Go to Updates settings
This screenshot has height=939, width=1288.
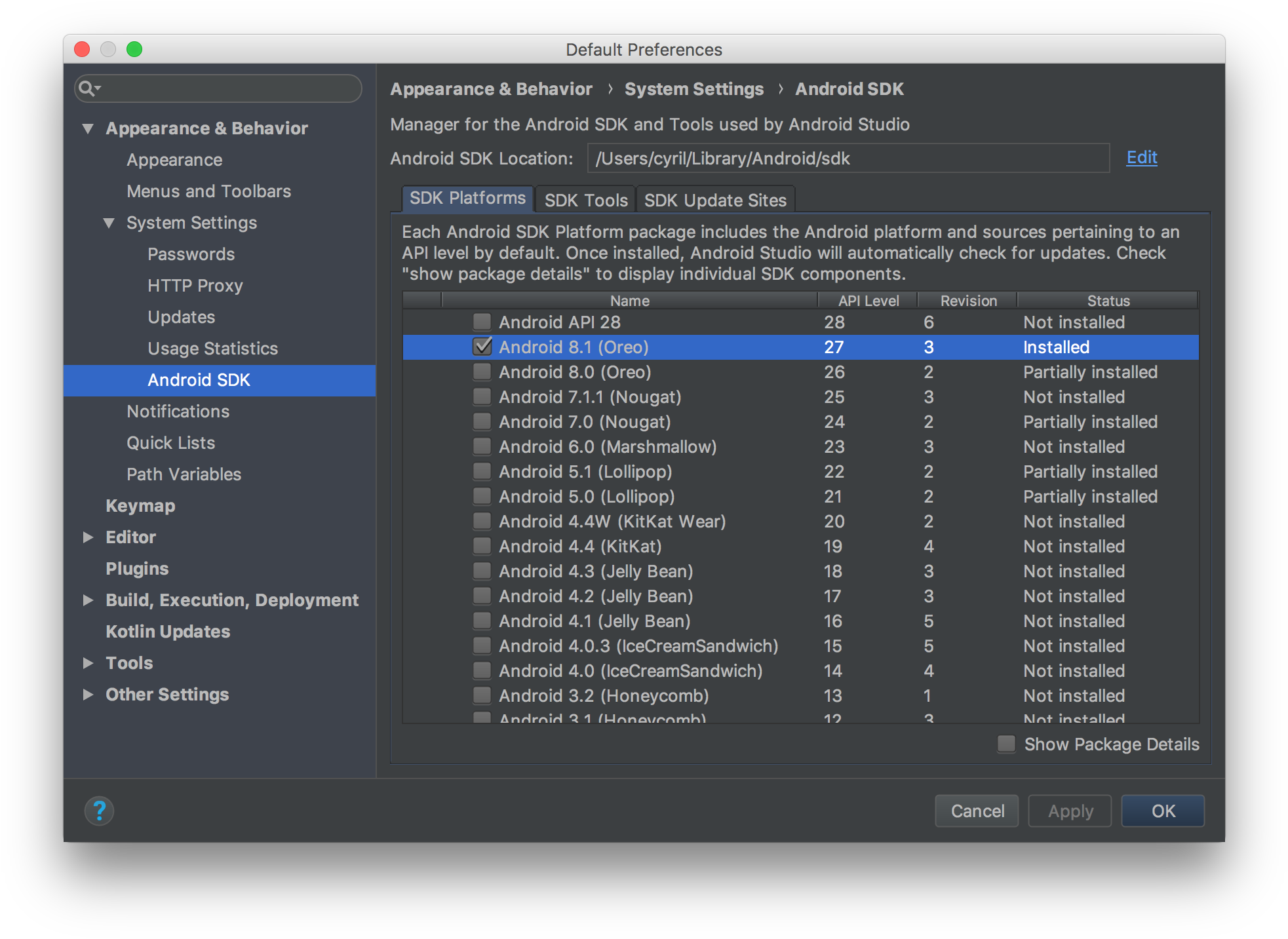point(181,317)
